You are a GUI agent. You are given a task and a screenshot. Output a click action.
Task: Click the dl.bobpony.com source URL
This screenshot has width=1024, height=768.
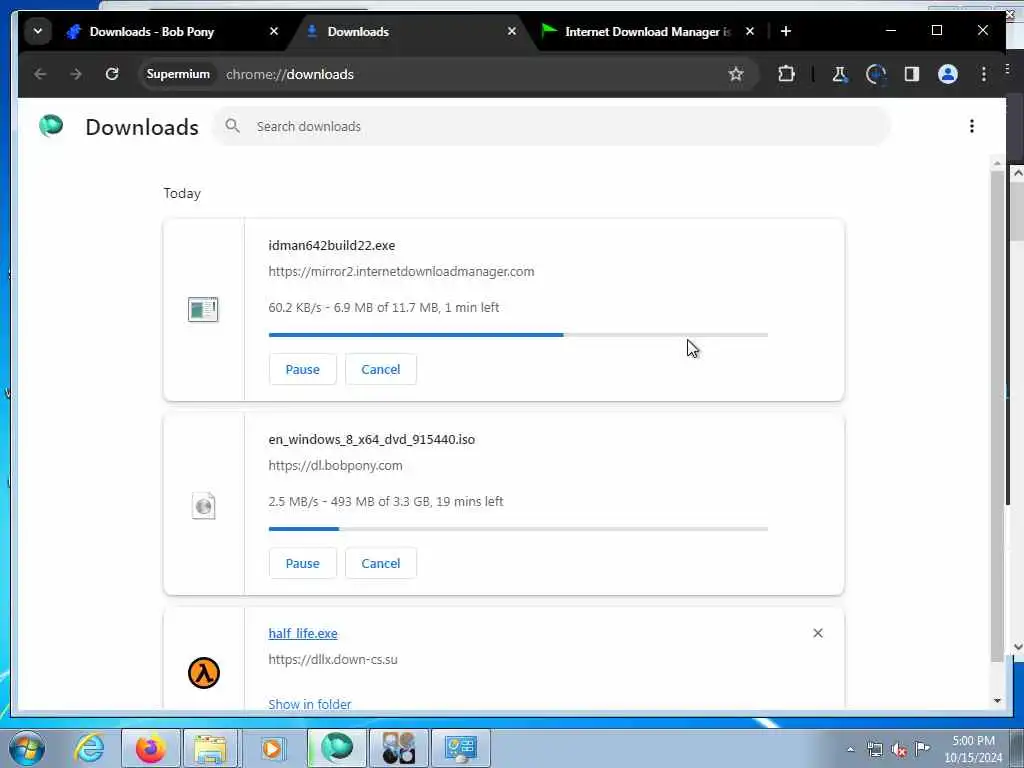pos(335,466)
